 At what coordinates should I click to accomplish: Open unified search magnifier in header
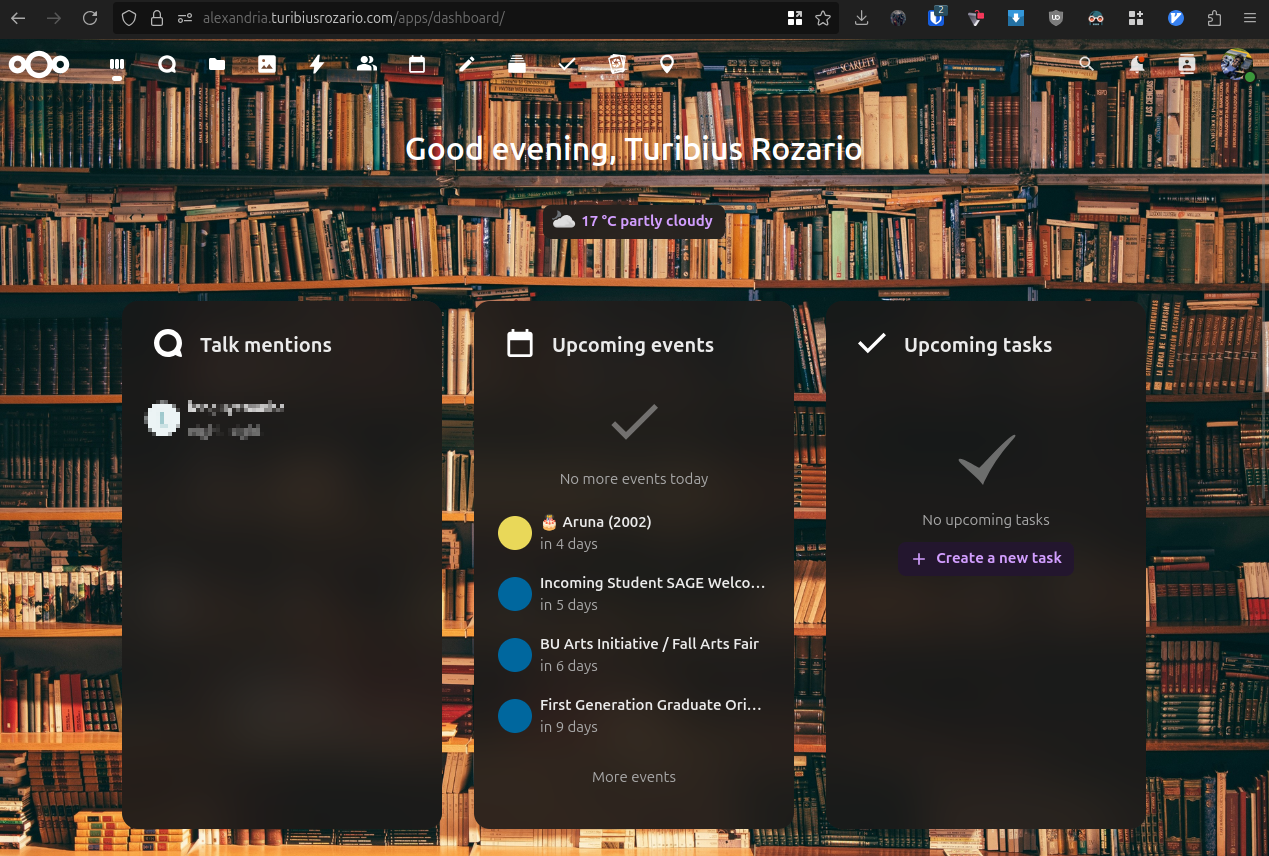pos(1087,65)
